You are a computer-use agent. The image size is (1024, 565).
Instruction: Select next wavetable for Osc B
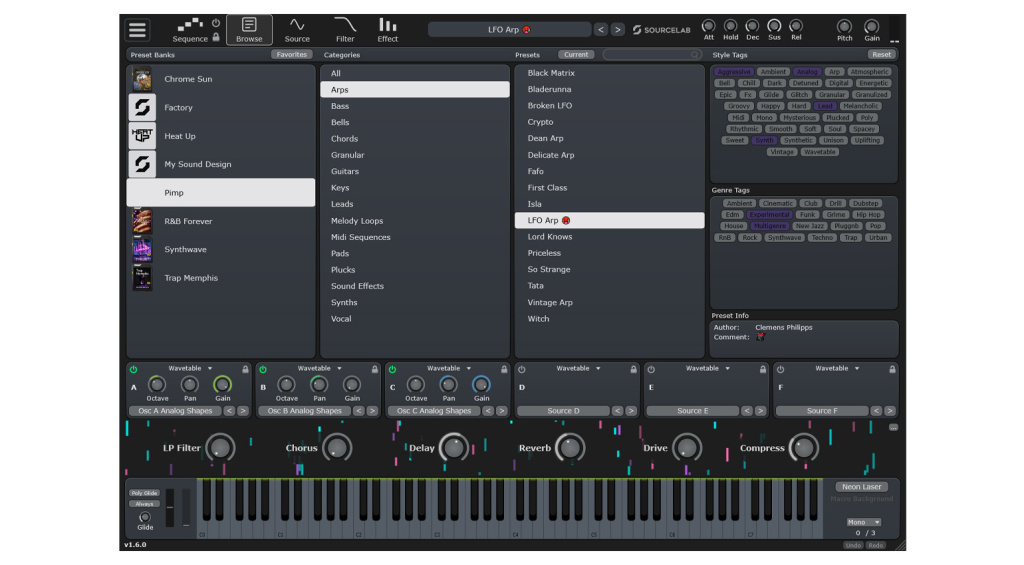(x=372, y=411)
